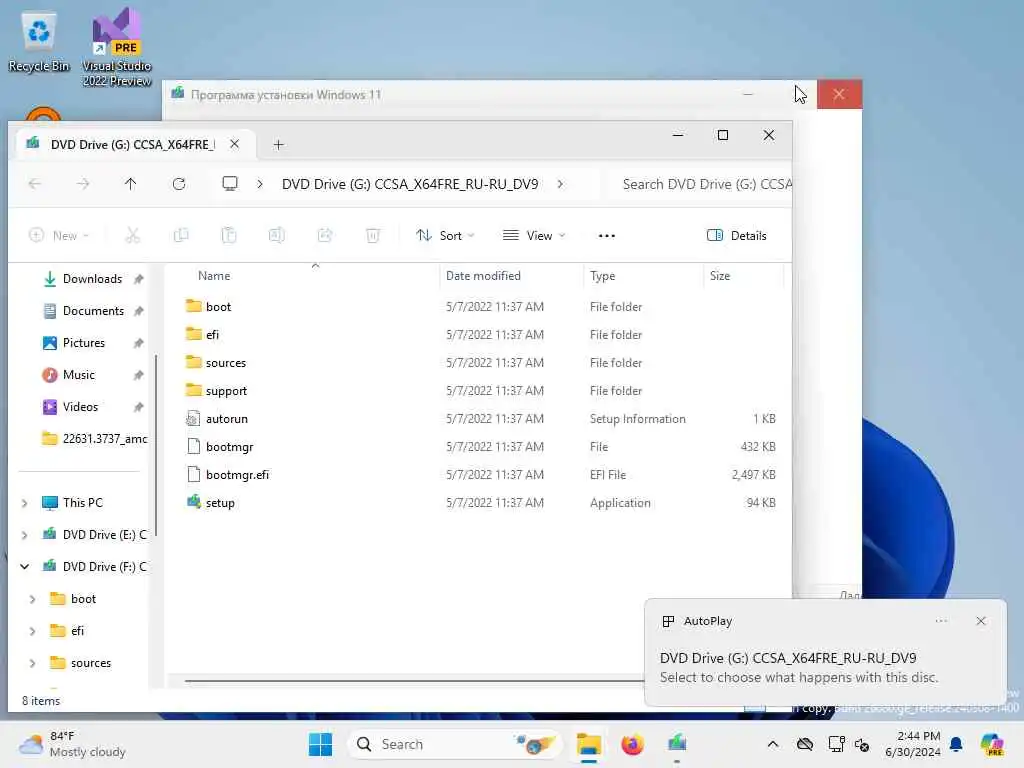Click the AutoPlay notification for DVD Drive (G:)
Screen dimensions: 1024x768
coord(825,653)
